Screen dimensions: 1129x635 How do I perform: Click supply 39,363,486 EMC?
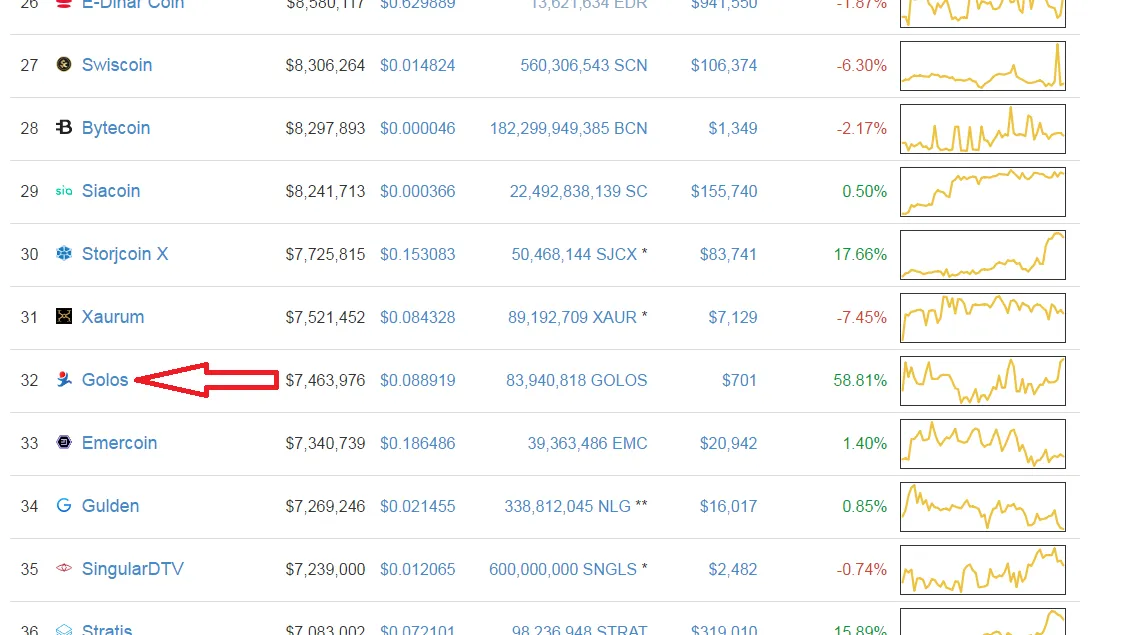[x=588, y=443]
